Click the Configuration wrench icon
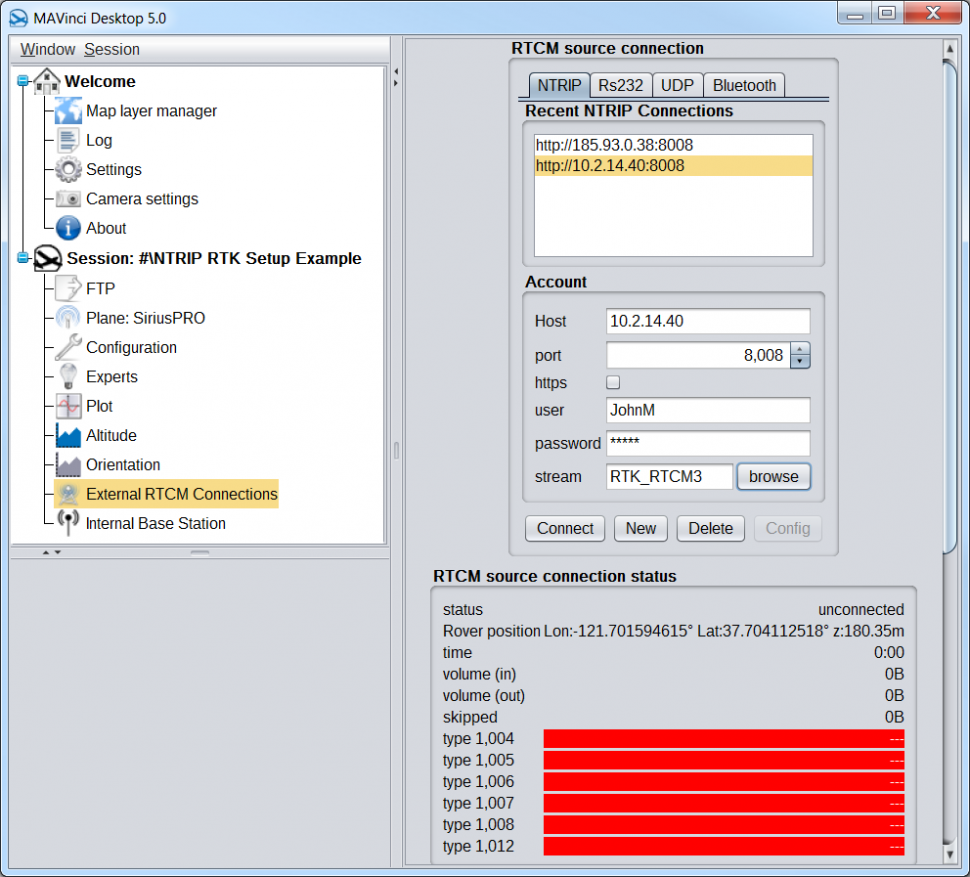 pos(68,347)
